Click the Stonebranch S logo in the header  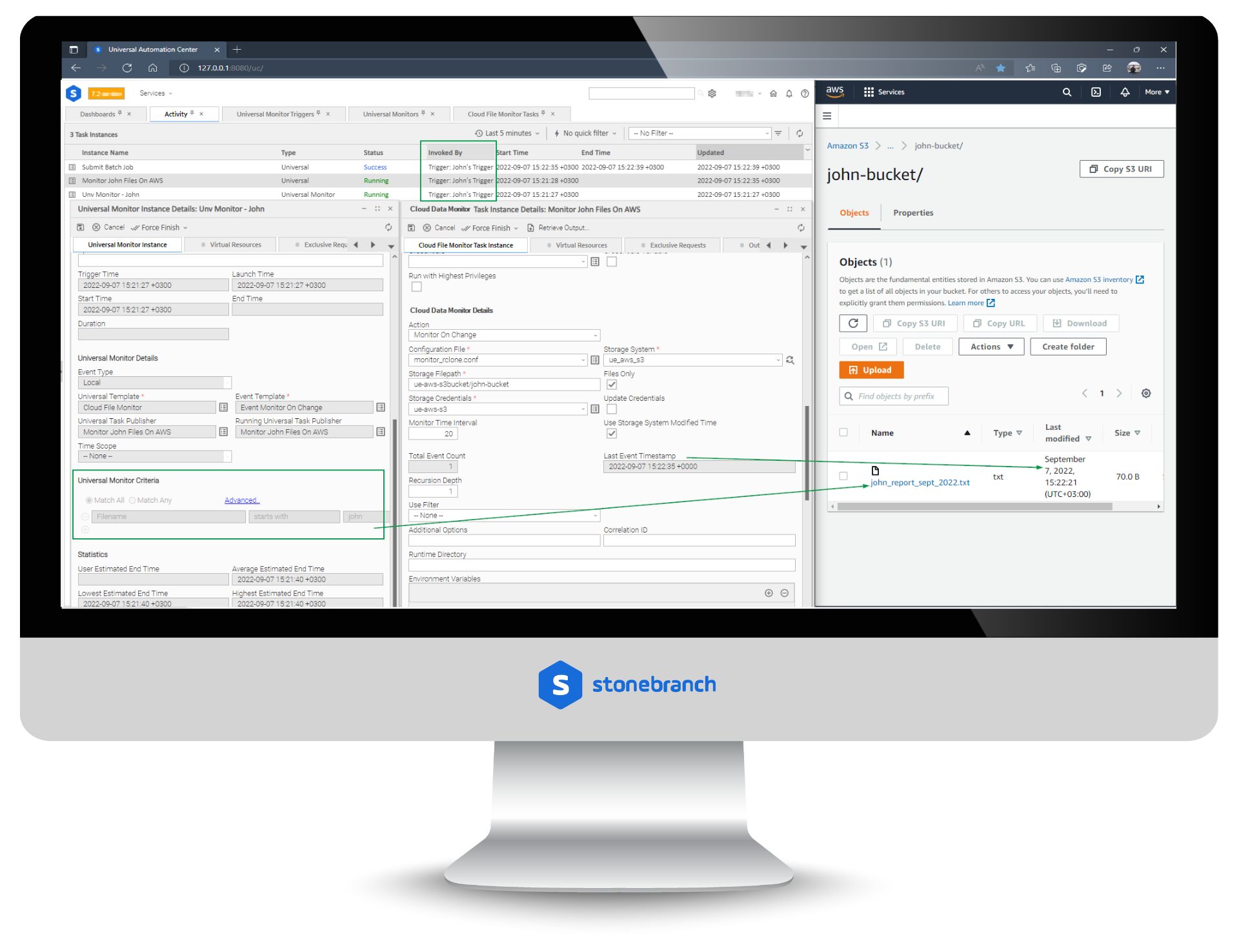tap(74, 94)
